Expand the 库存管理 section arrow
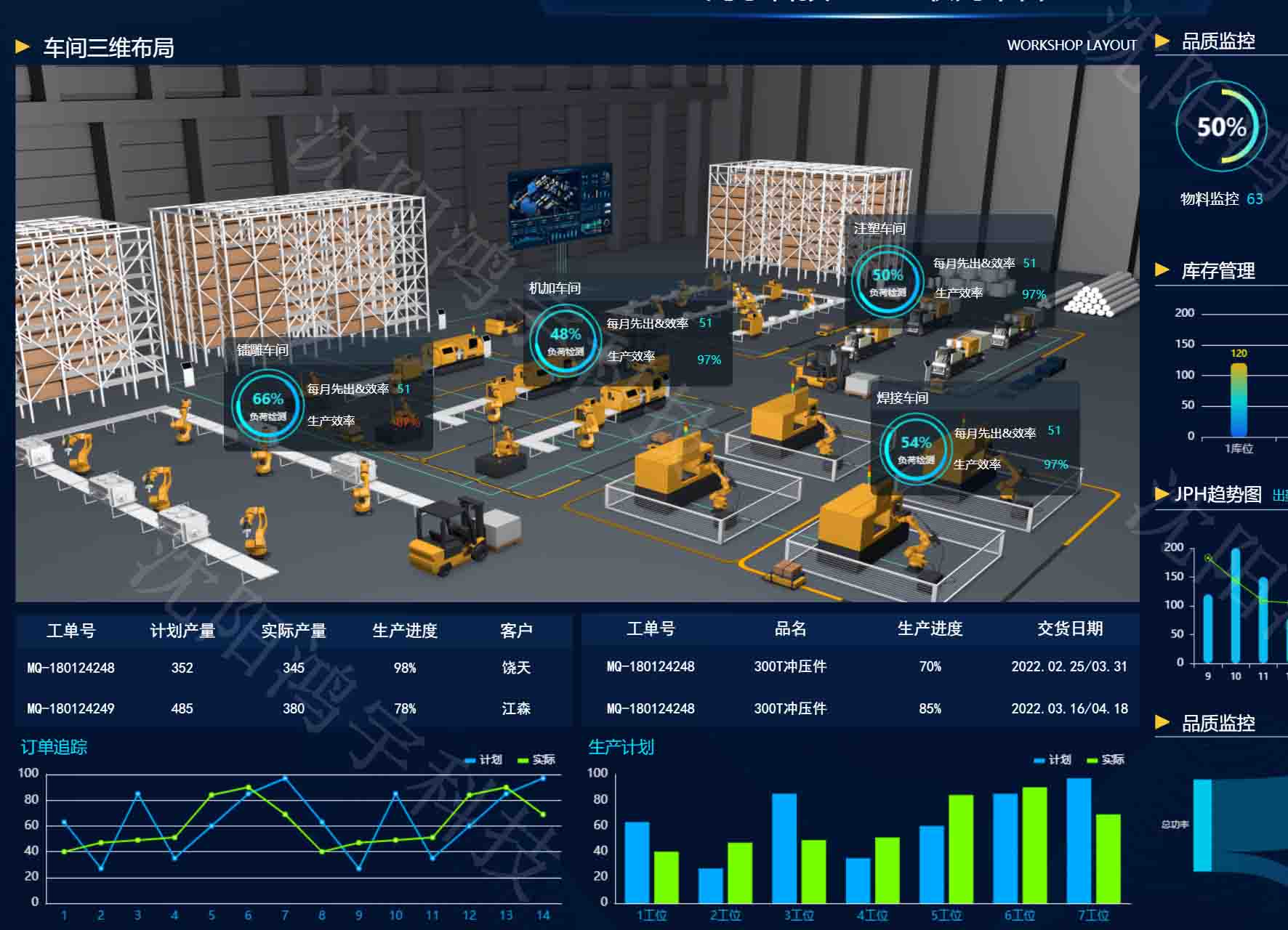The image size is (1288, 930). (x=1162, y=270)
